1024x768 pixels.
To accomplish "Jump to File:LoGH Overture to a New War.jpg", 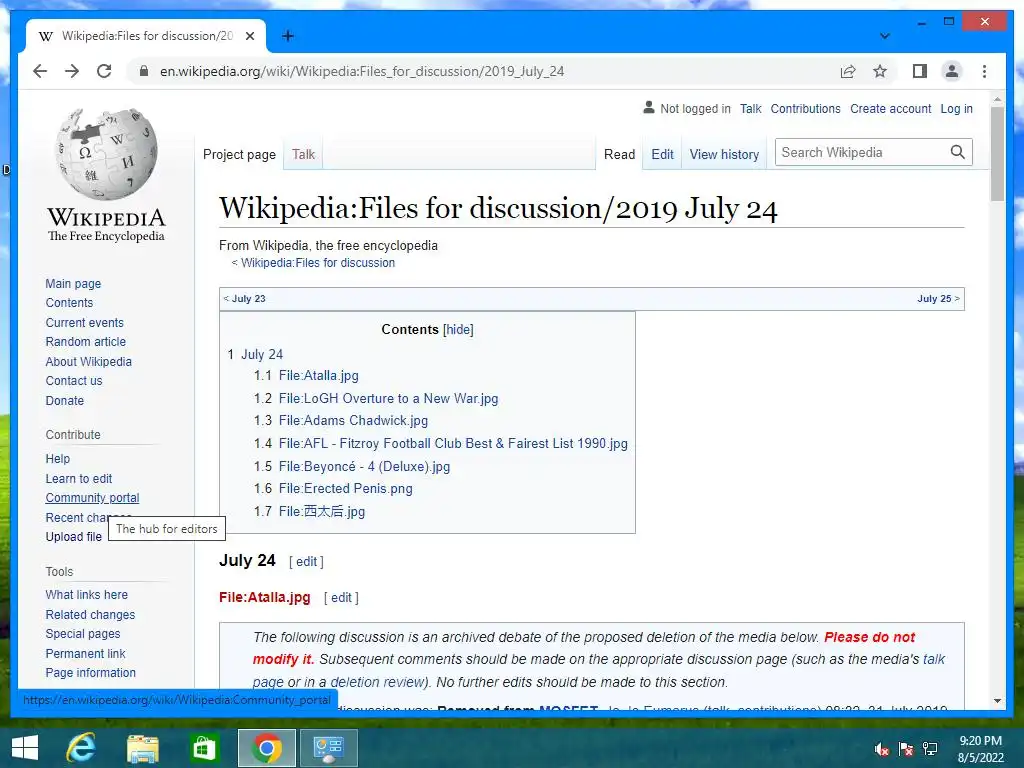I will 388,398.
